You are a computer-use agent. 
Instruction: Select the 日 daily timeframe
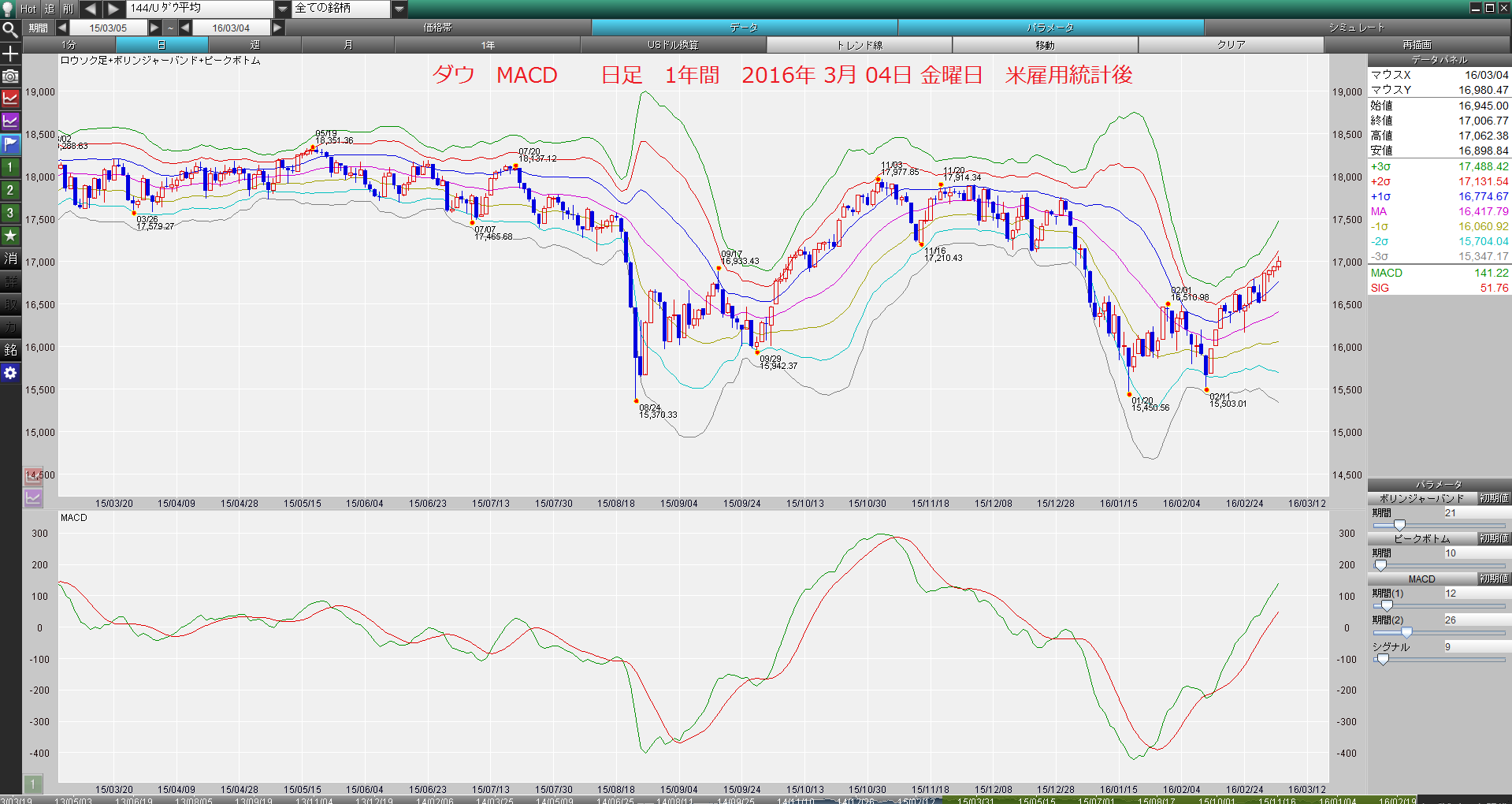pos(162,45)
